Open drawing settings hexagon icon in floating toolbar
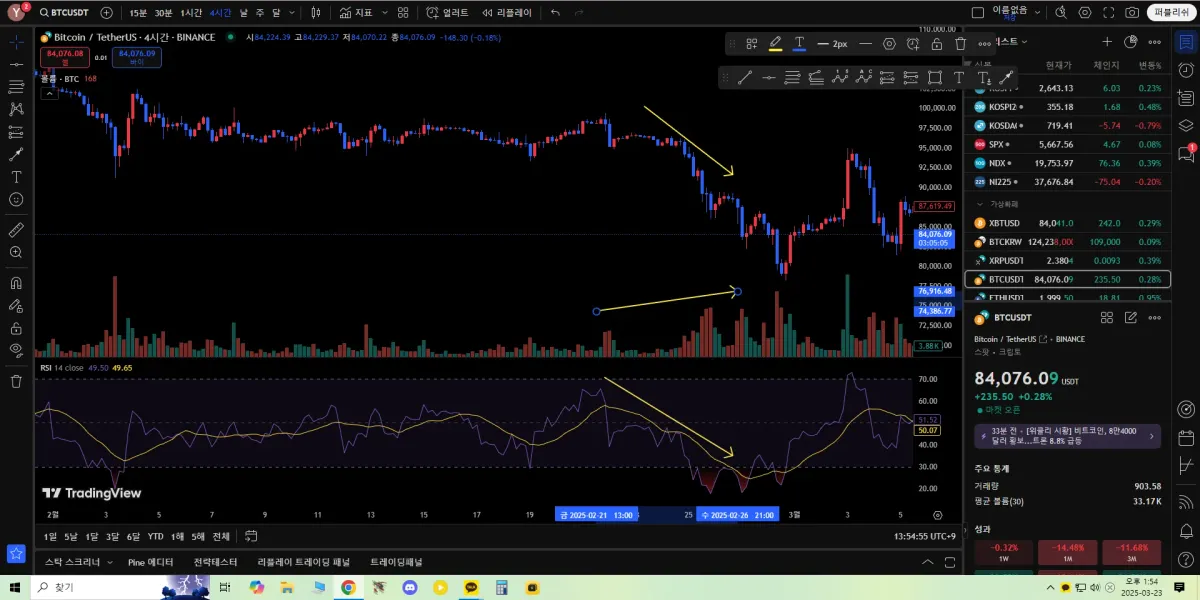Screen dimensions: 1200x600 889,44
